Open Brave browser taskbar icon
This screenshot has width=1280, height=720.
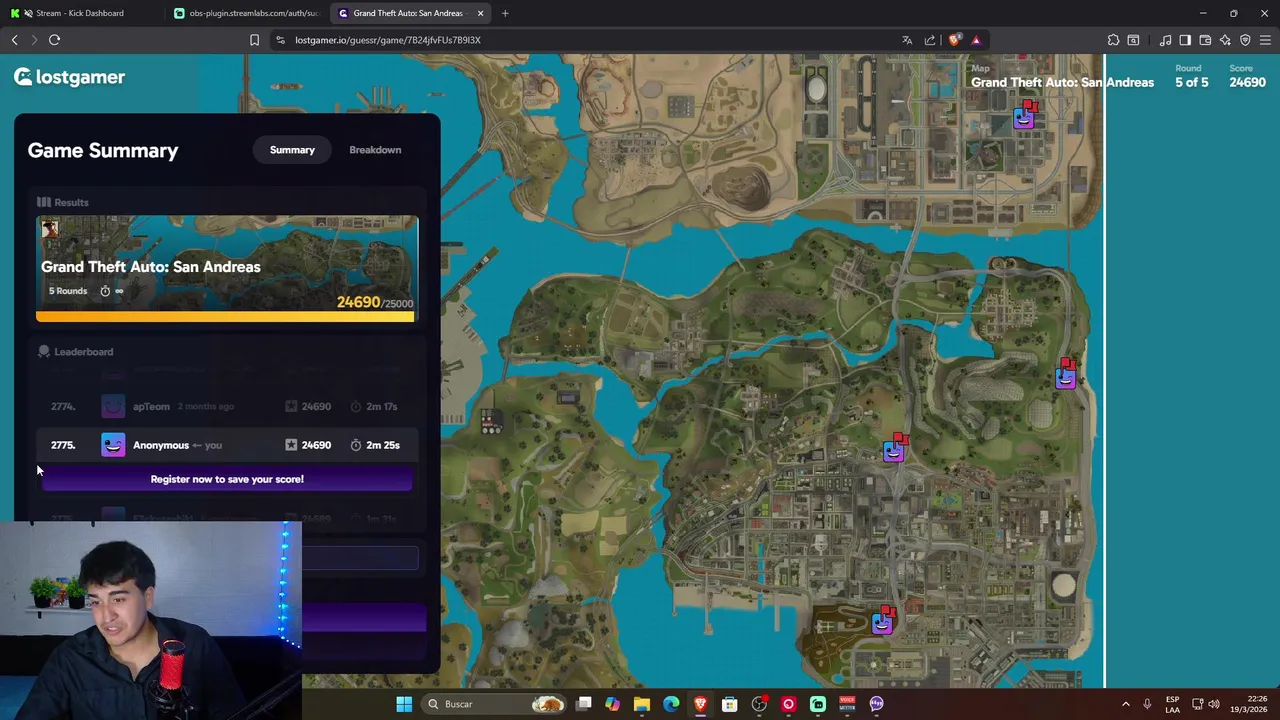[x=700, y=704]
